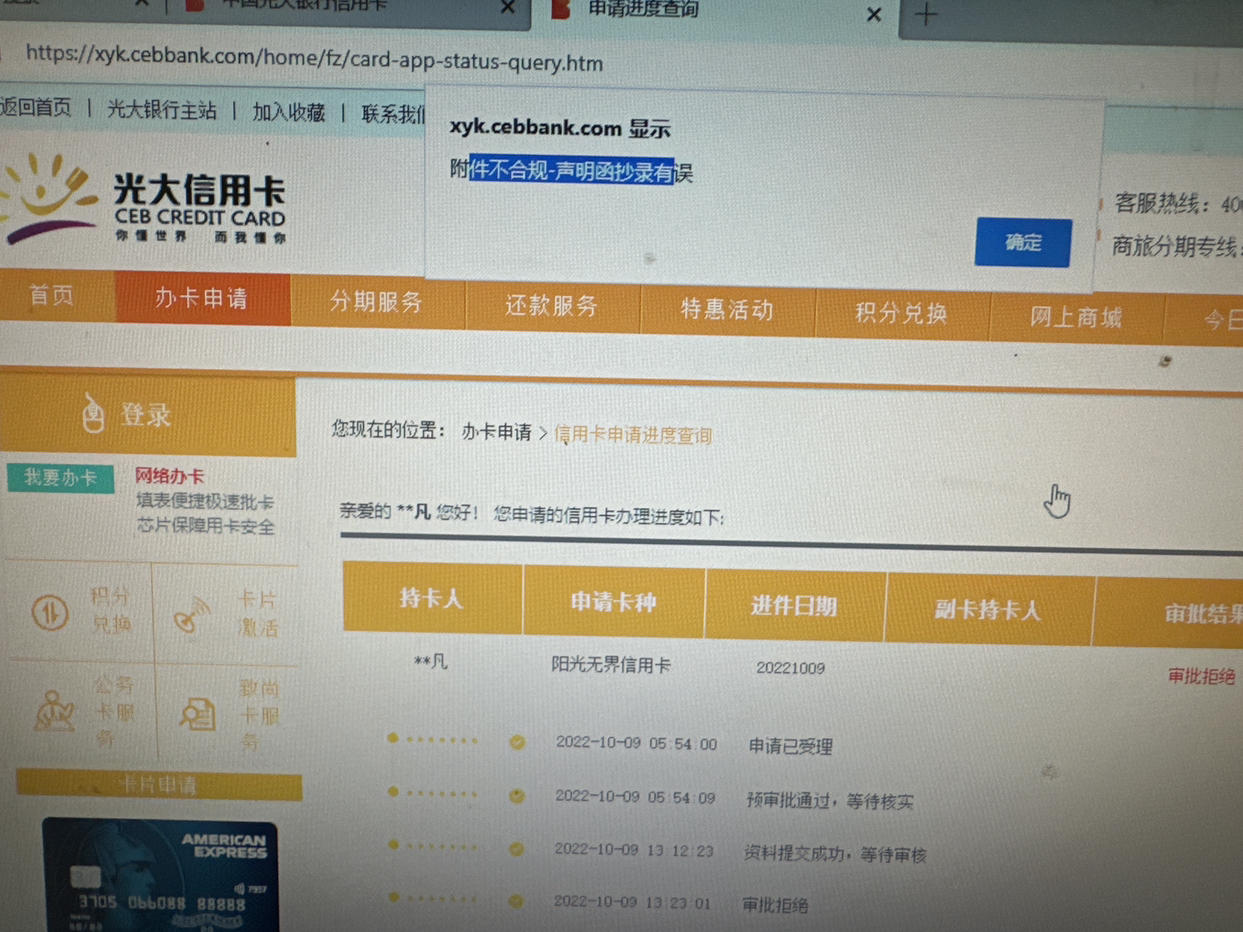
Task: Click the mouse icon beside 登录
Action: (x=92, y=413)
